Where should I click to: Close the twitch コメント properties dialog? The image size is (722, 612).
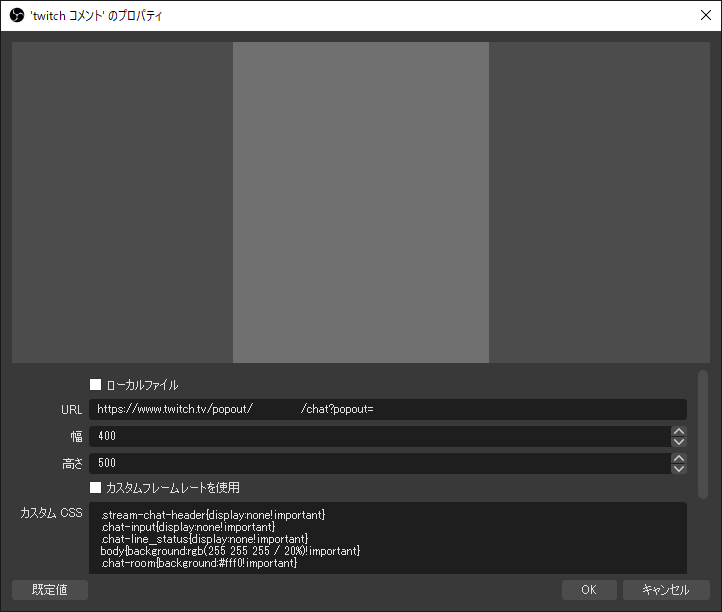(x=705, y=15)
